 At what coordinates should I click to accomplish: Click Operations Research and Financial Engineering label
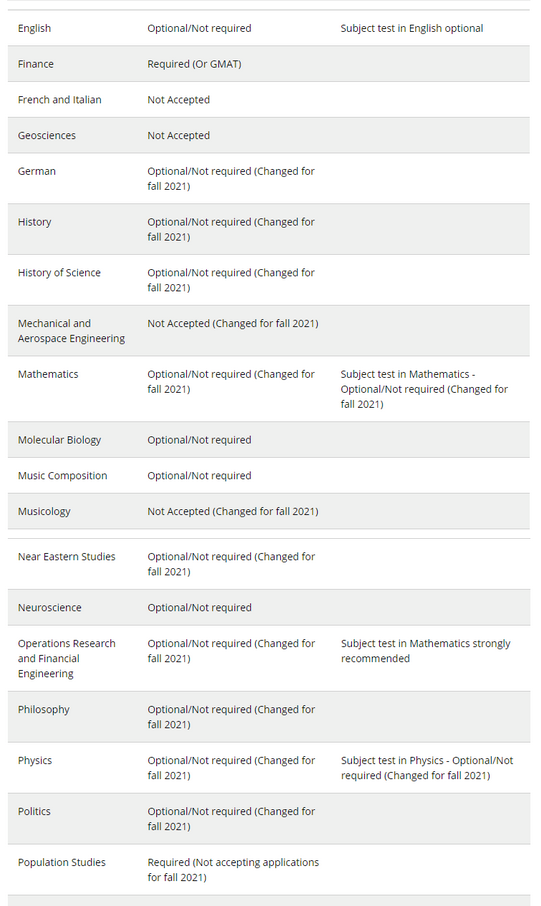coord(66,659)
